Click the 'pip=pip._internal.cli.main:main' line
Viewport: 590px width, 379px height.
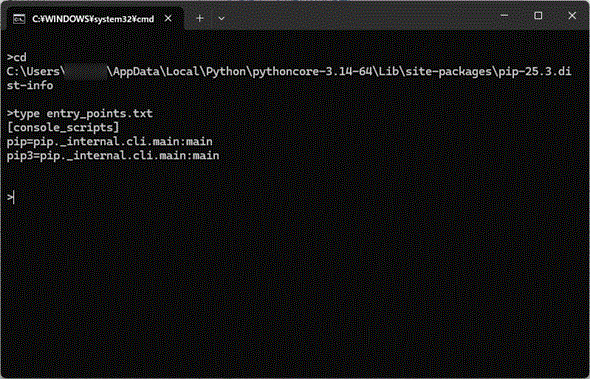coord(109,142)
